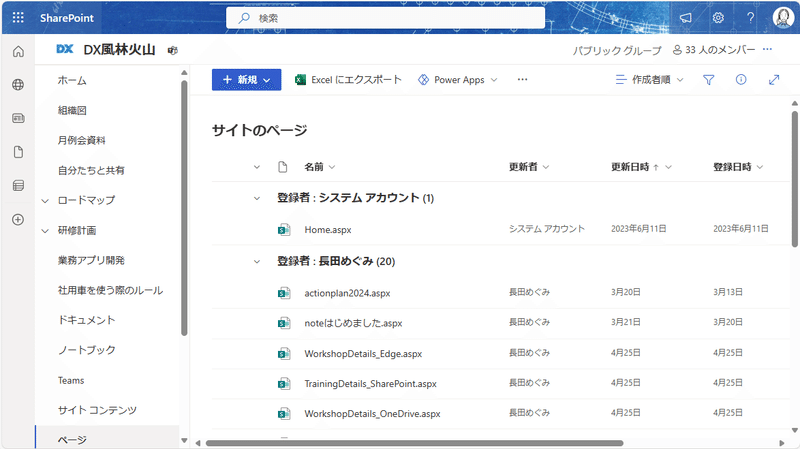Viewport: 800px width, 449px height.
Task: Click the file type column icon
Action: click(283, 167)
